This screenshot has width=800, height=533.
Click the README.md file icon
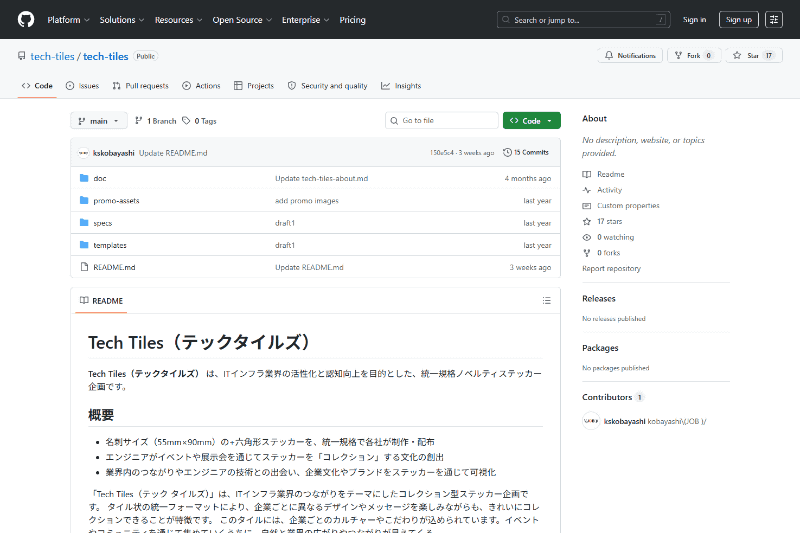point(84,267)
